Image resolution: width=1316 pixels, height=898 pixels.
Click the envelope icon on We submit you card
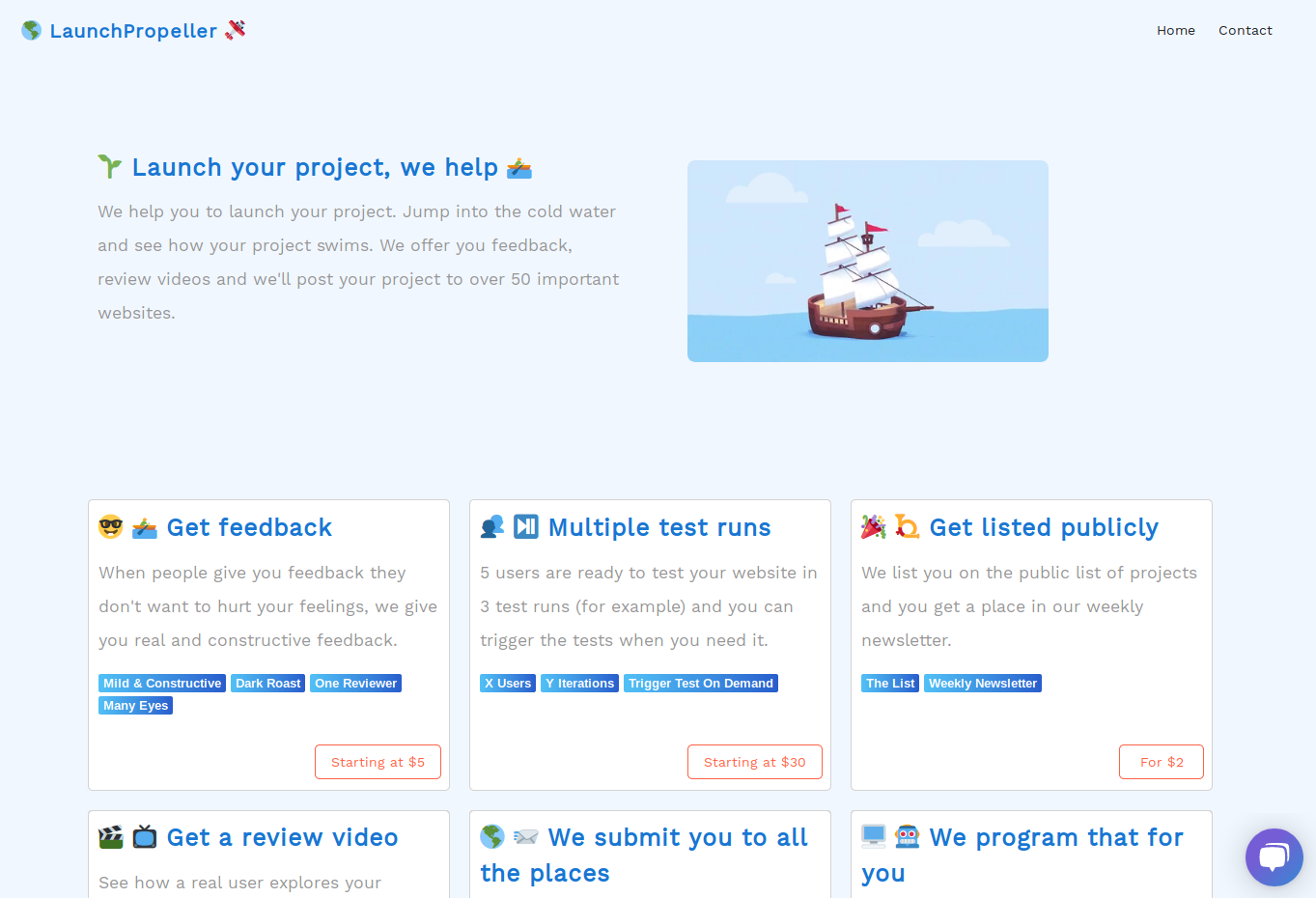click(x=526, y=838)
